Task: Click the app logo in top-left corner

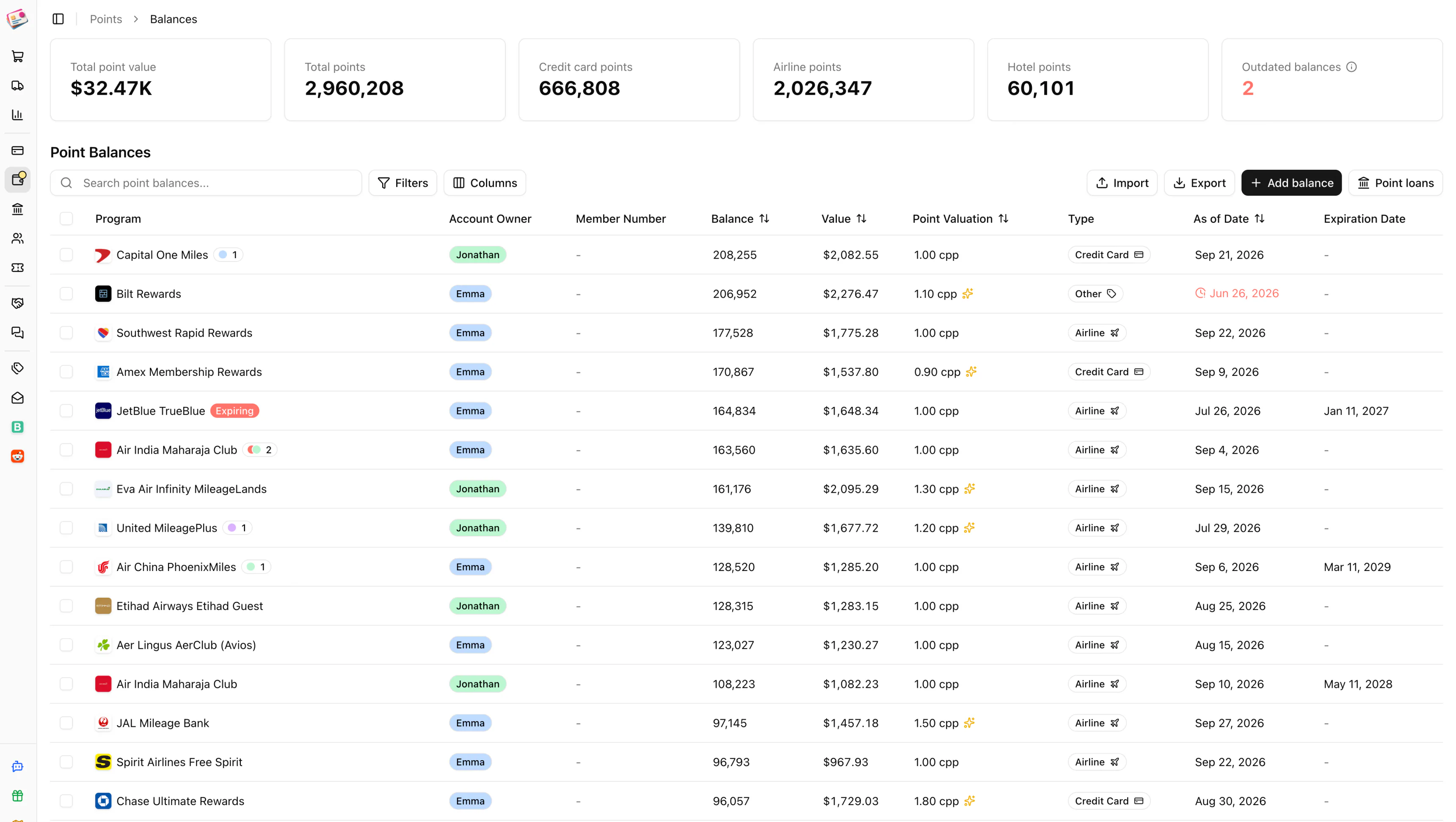Action: point(17,19)
